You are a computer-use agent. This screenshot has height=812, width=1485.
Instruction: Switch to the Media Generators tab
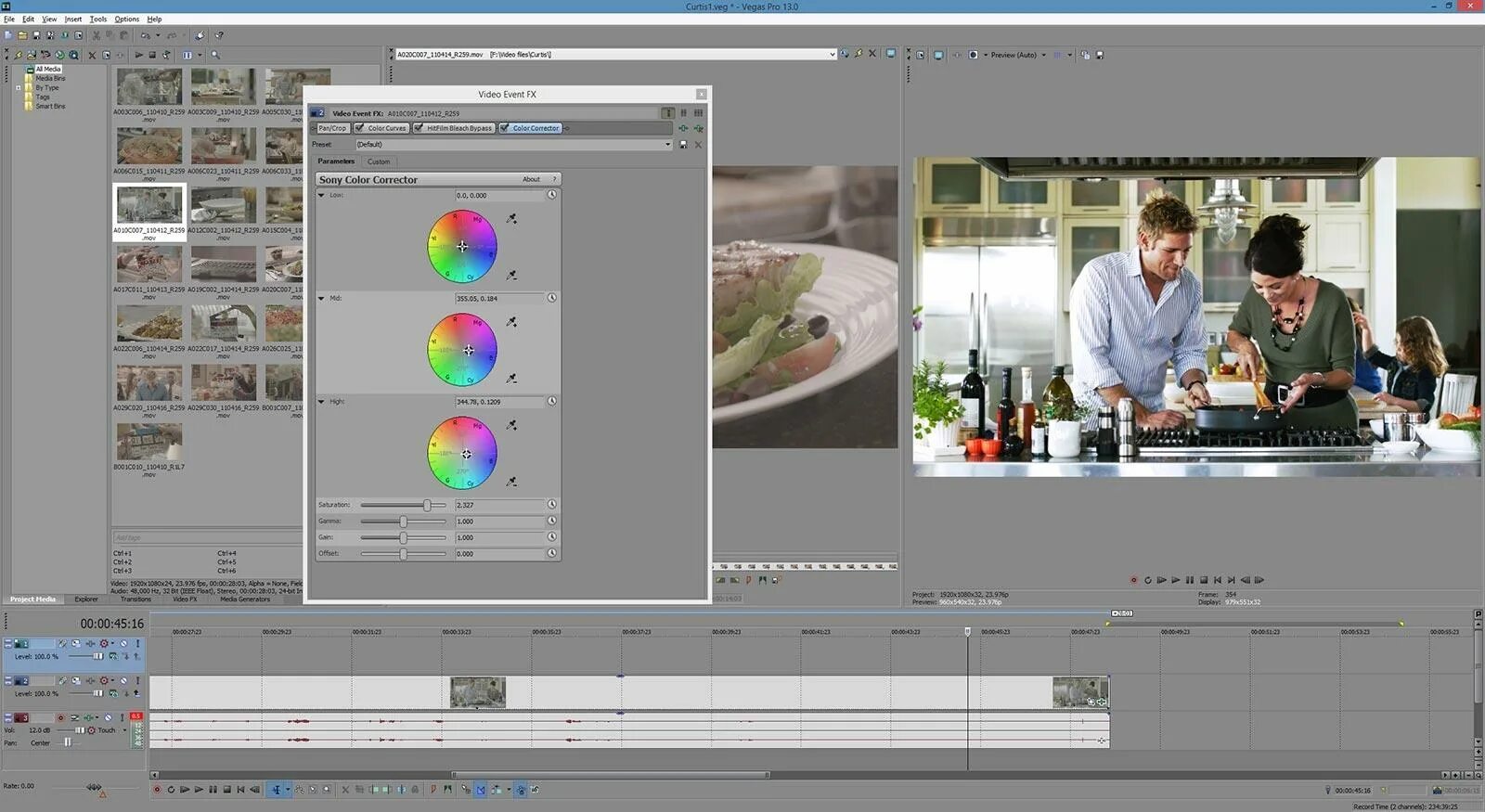pyautogui.click(x=245, y=599)
